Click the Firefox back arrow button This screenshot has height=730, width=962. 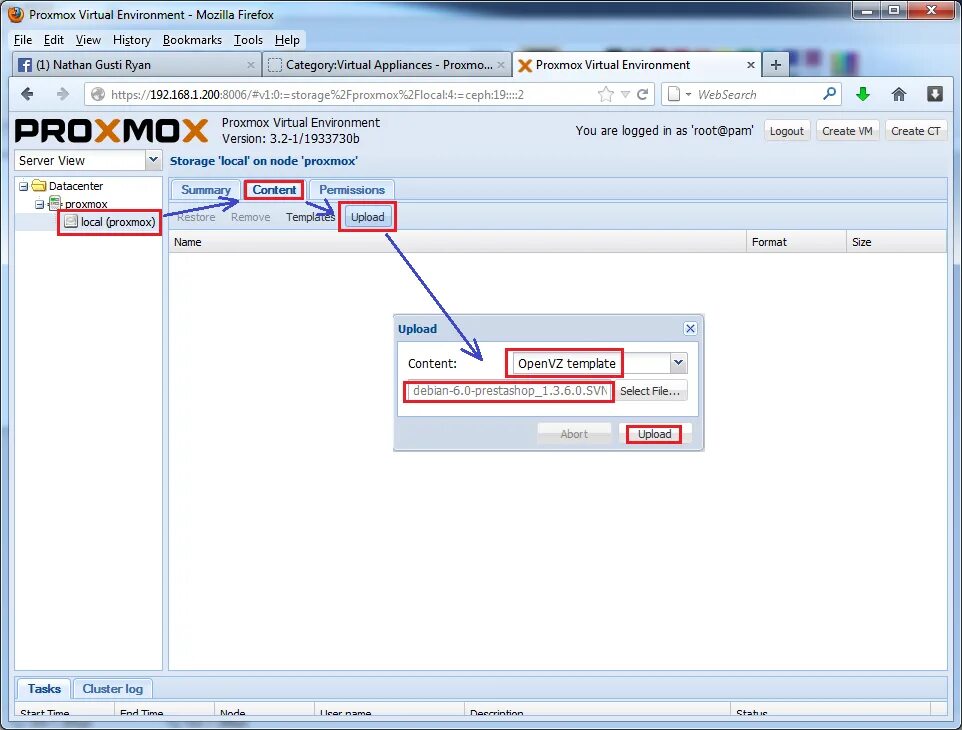coord(27,94)
